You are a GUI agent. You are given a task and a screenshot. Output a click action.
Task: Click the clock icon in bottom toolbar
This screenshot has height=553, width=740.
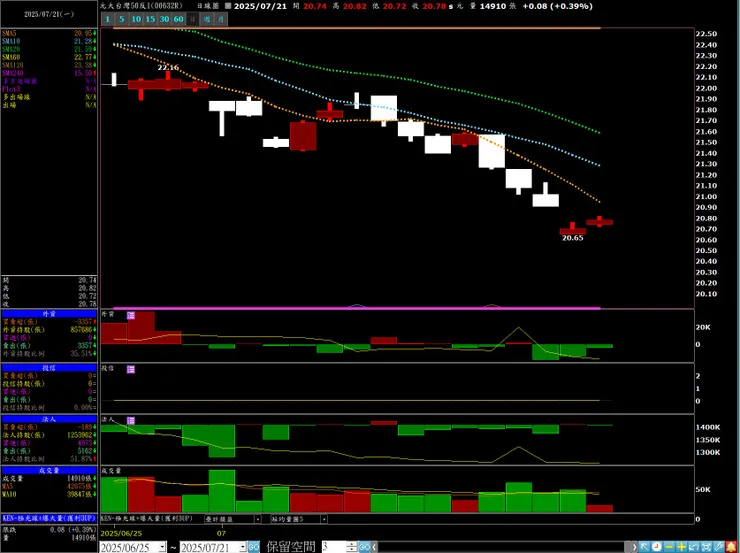click(x=656, y=547)
